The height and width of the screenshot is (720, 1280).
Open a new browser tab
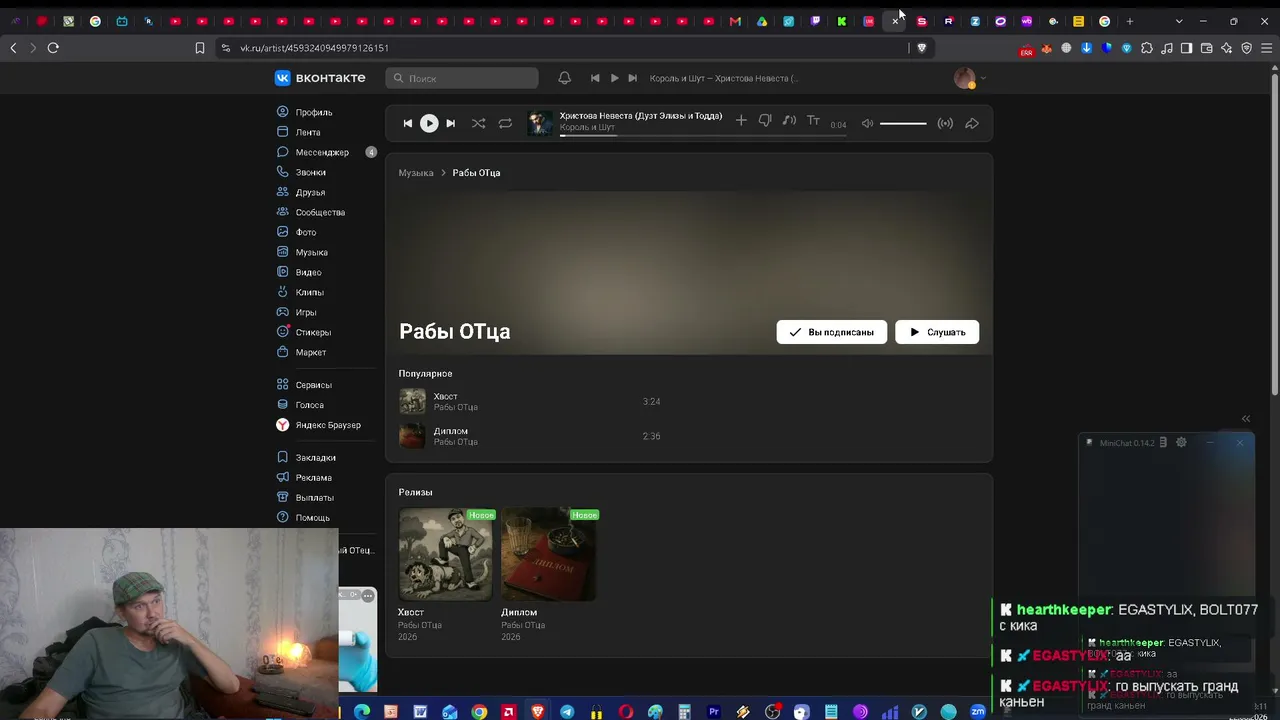pos(1130,21)
